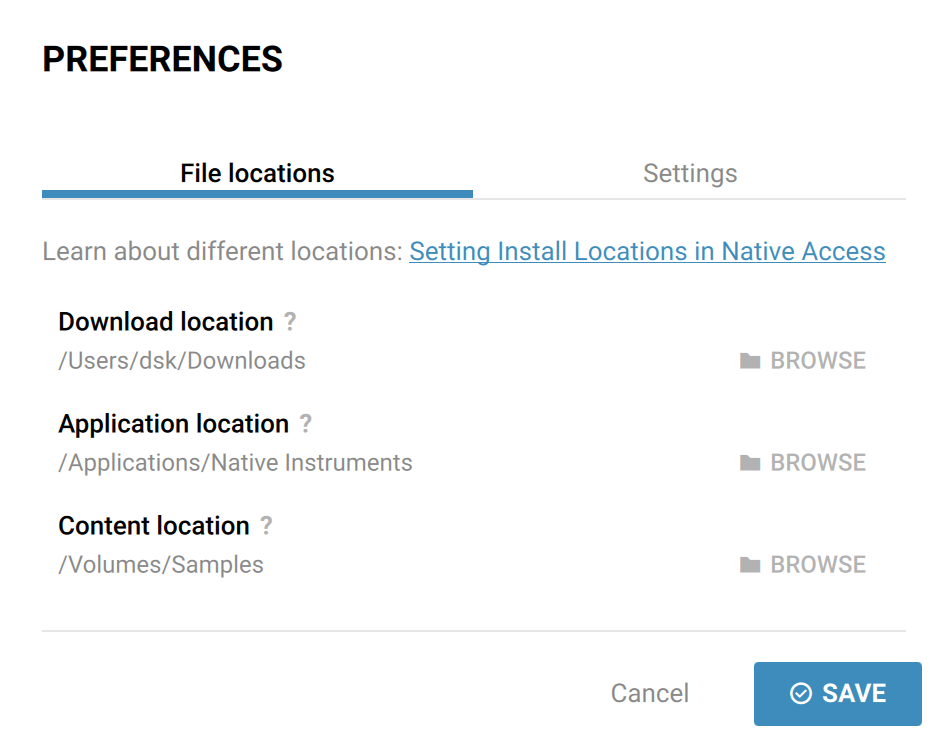Open help tooltip for Download location
952x750 pixels.
(x=290, y=321)
